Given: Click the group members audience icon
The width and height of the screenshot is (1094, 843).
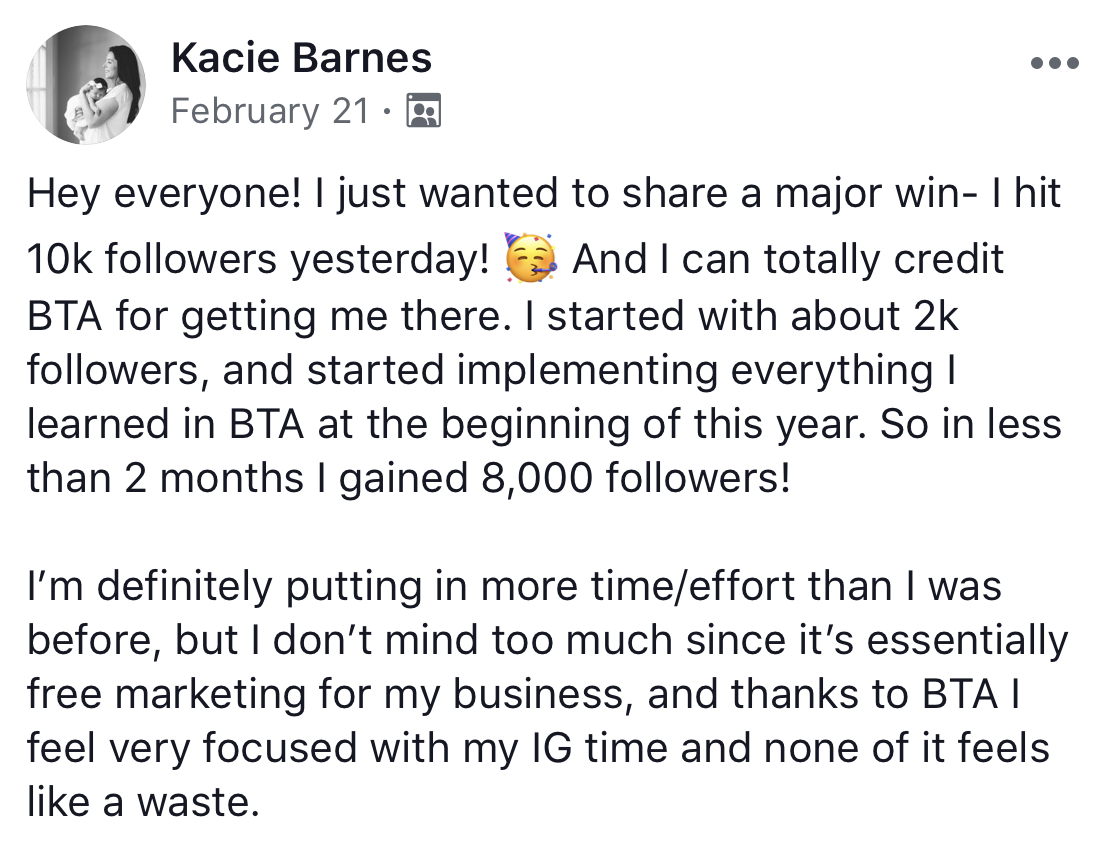Looking at the screenshot, I should (424, 110).
